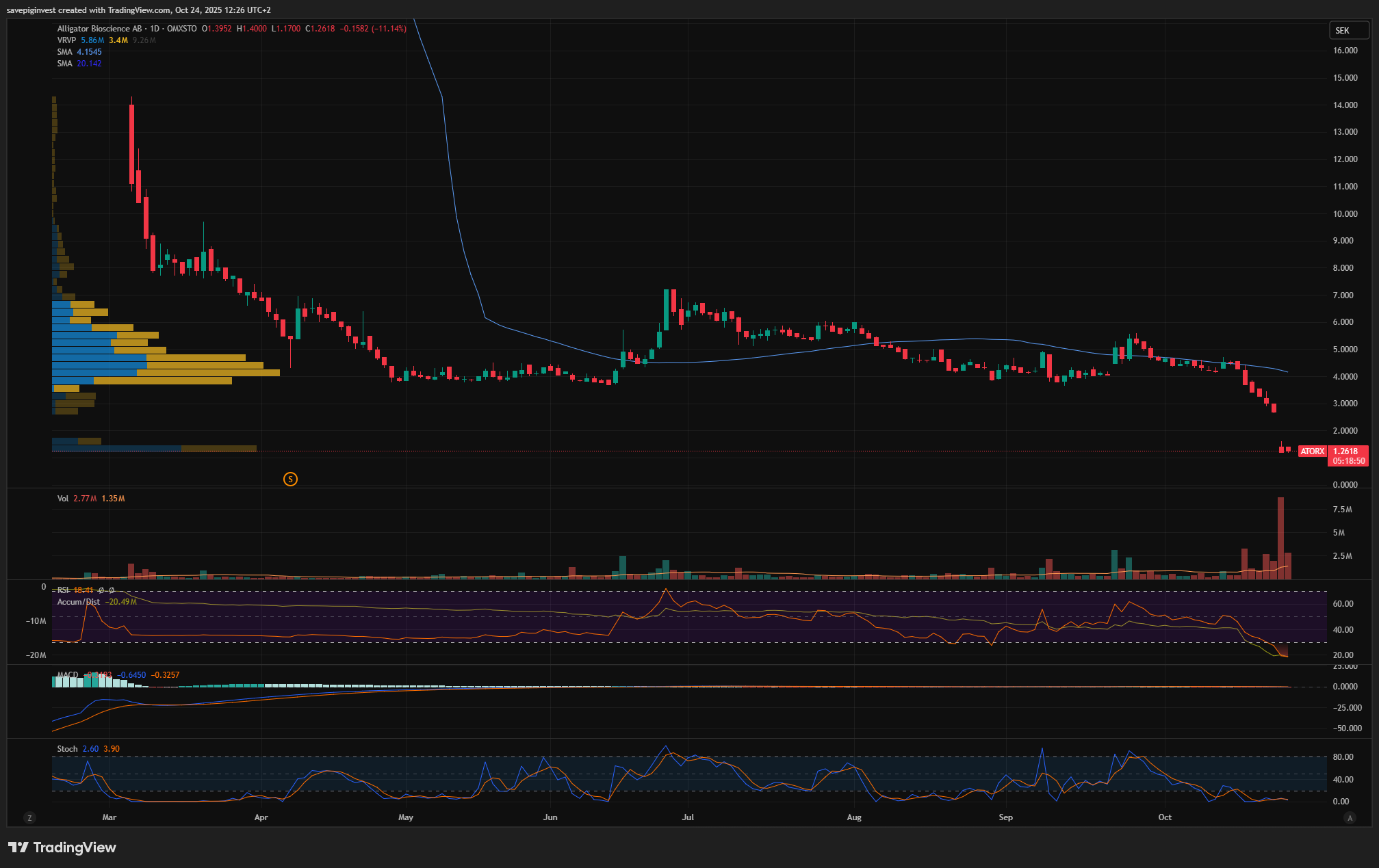Click the Vol indicator legend
Screen dimensions: 1379x868
[63, 499]
